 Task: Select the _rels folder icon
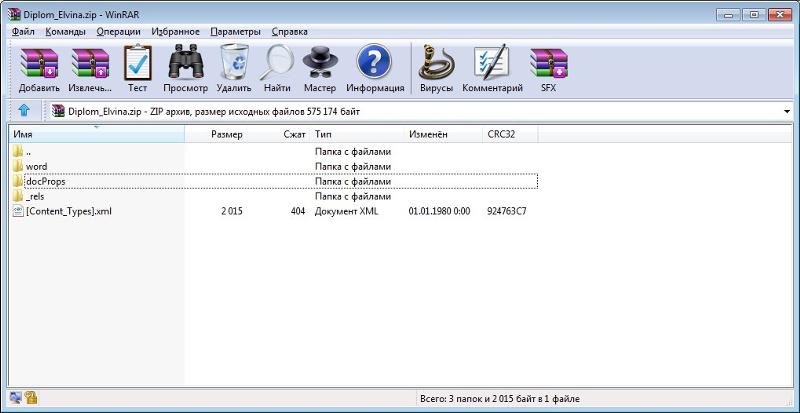click(x=18, y=196)
